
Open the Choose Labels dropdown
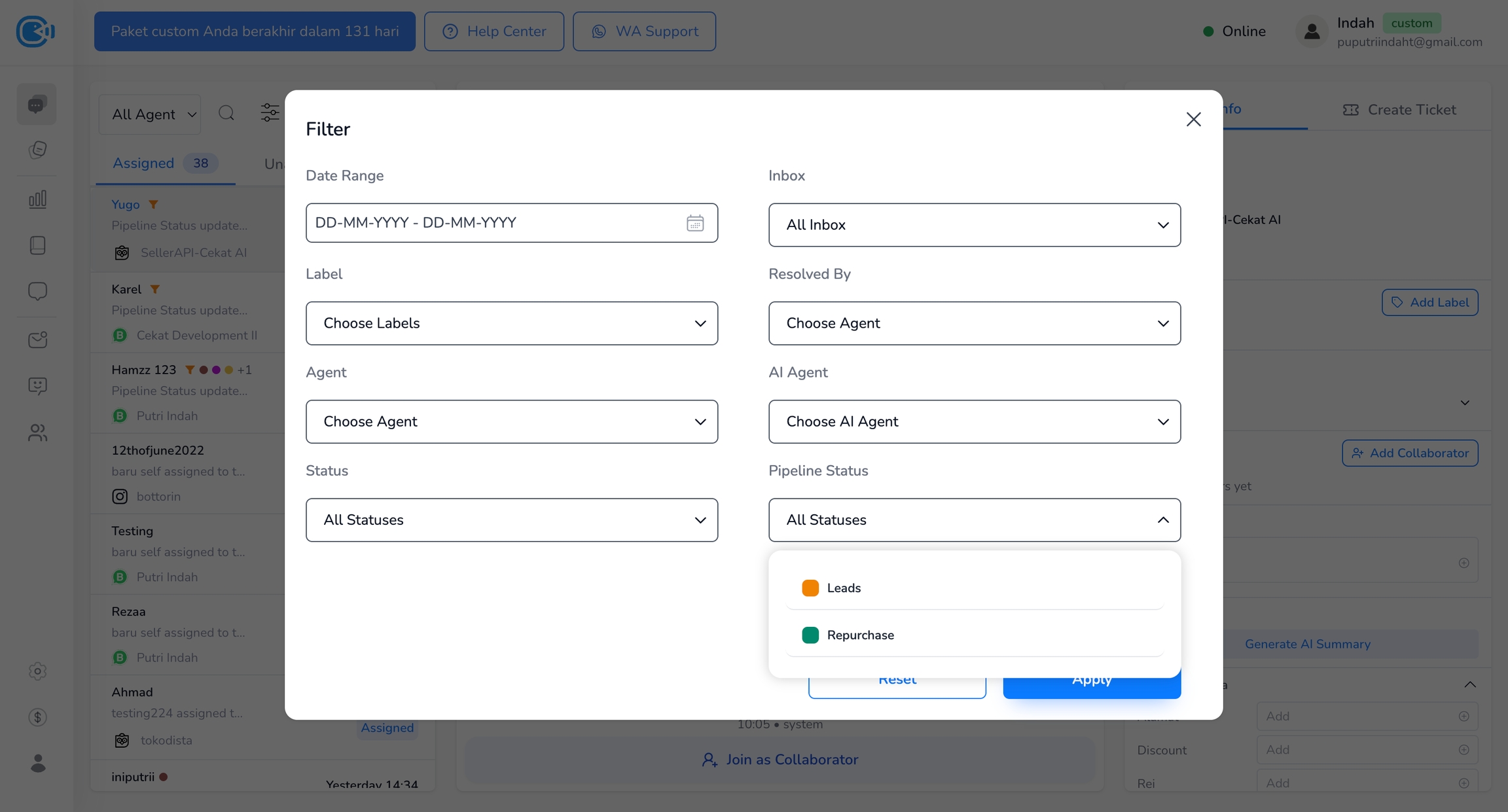tap(511, 323)
